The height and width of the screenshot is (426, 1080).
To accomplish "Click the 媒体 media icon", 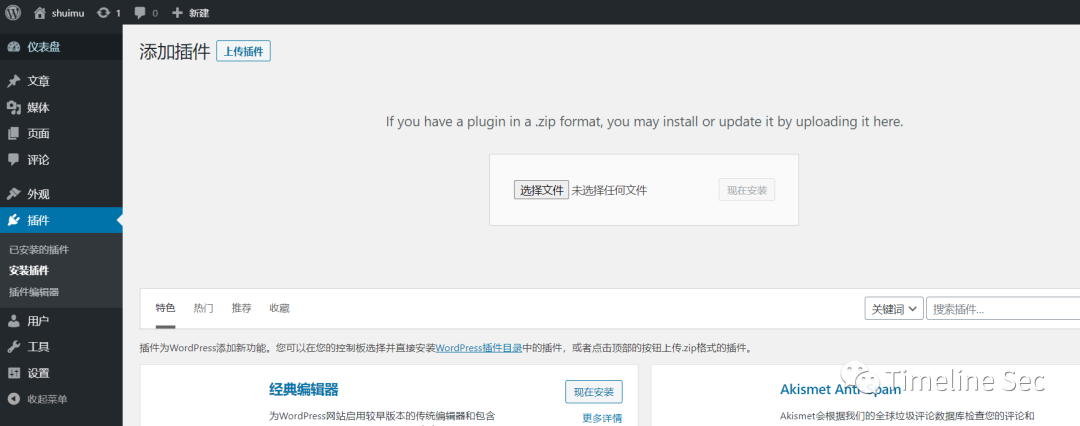I will pyautogui.click(x=13, y=108).
